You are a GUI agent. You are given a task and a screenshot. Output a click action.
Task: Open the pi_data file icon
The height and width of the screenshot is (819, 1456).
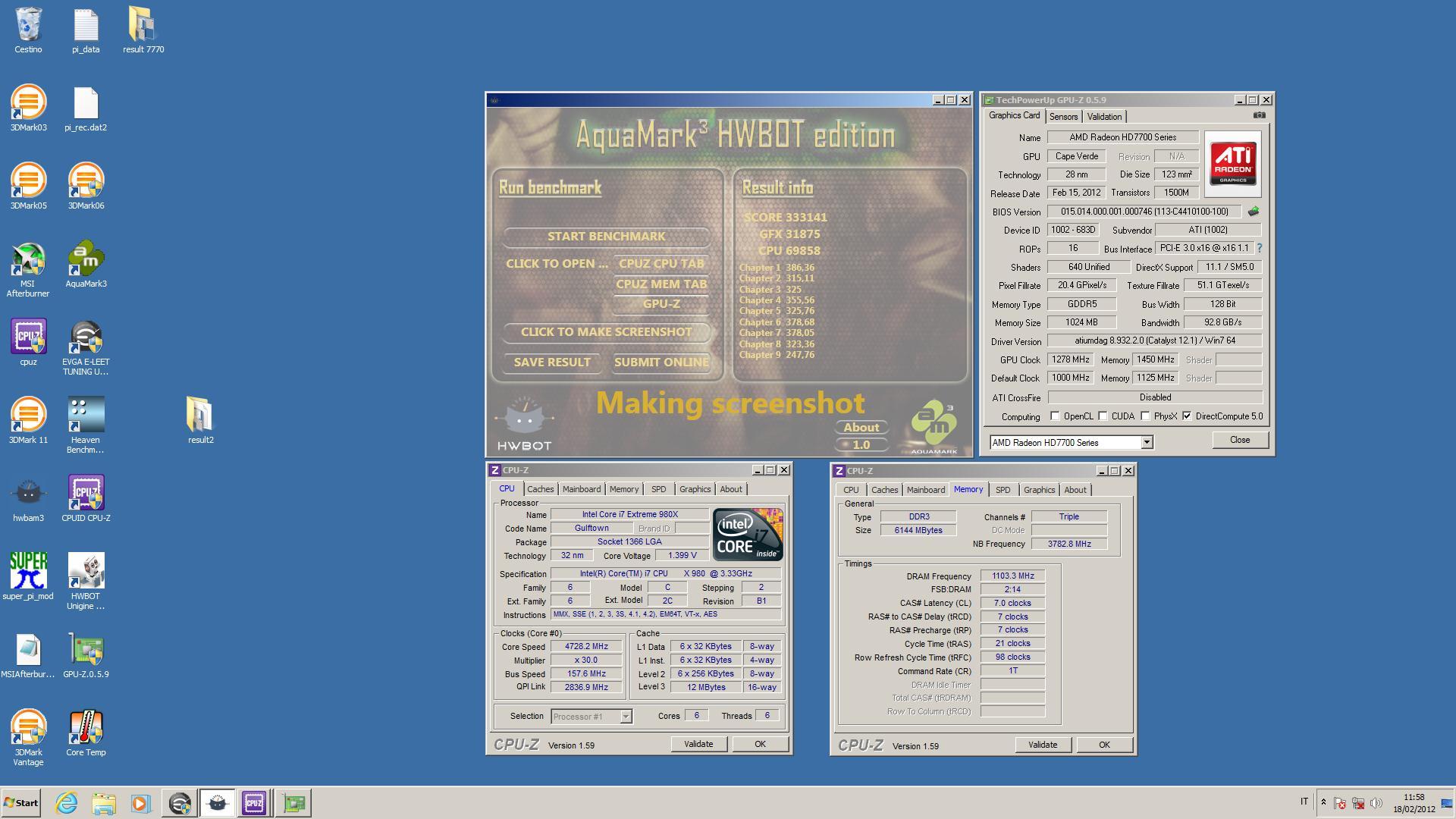click(86, 30)
